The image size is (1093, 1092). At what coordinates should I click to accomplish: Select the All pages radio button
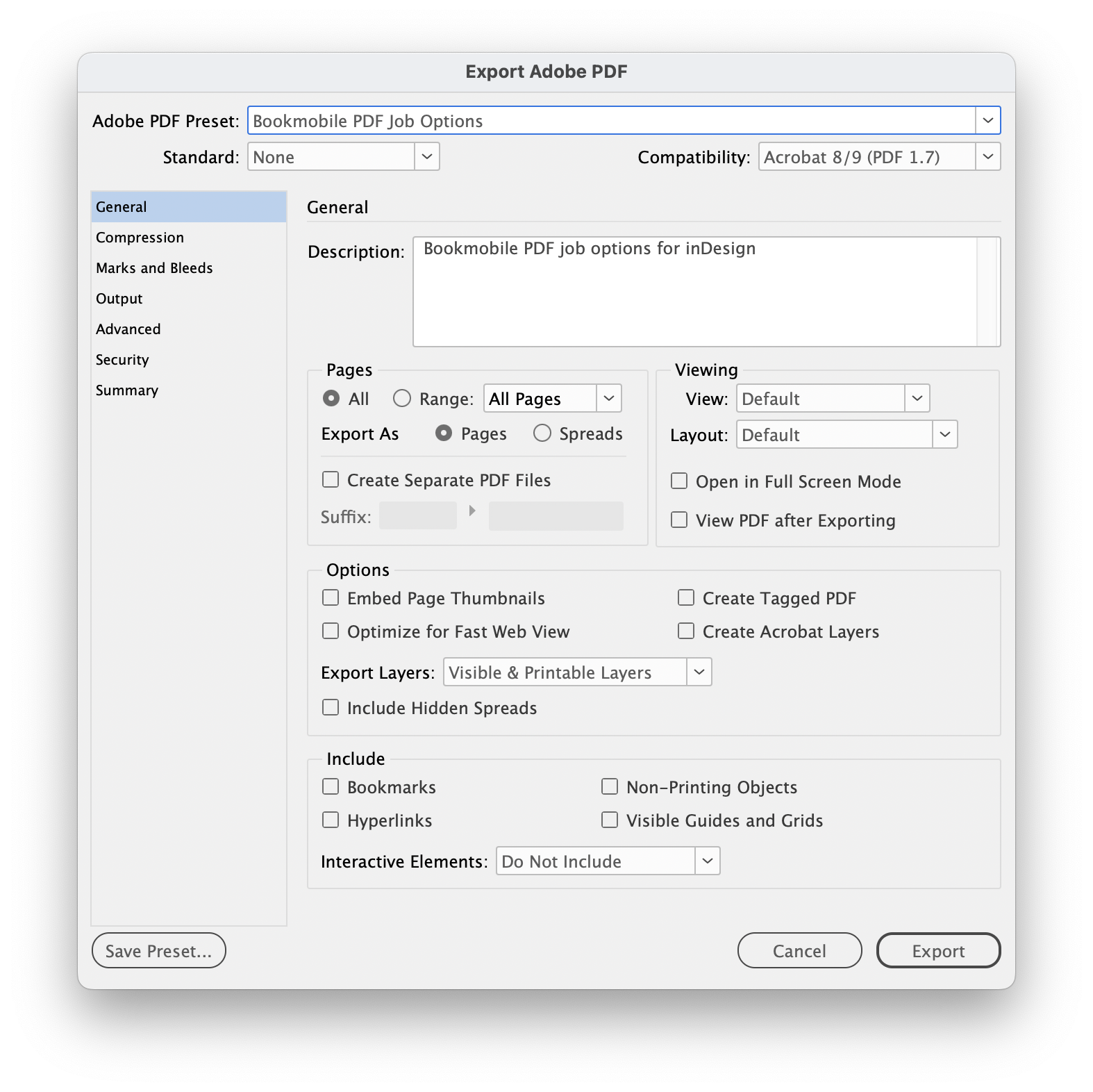coord(331,399)
